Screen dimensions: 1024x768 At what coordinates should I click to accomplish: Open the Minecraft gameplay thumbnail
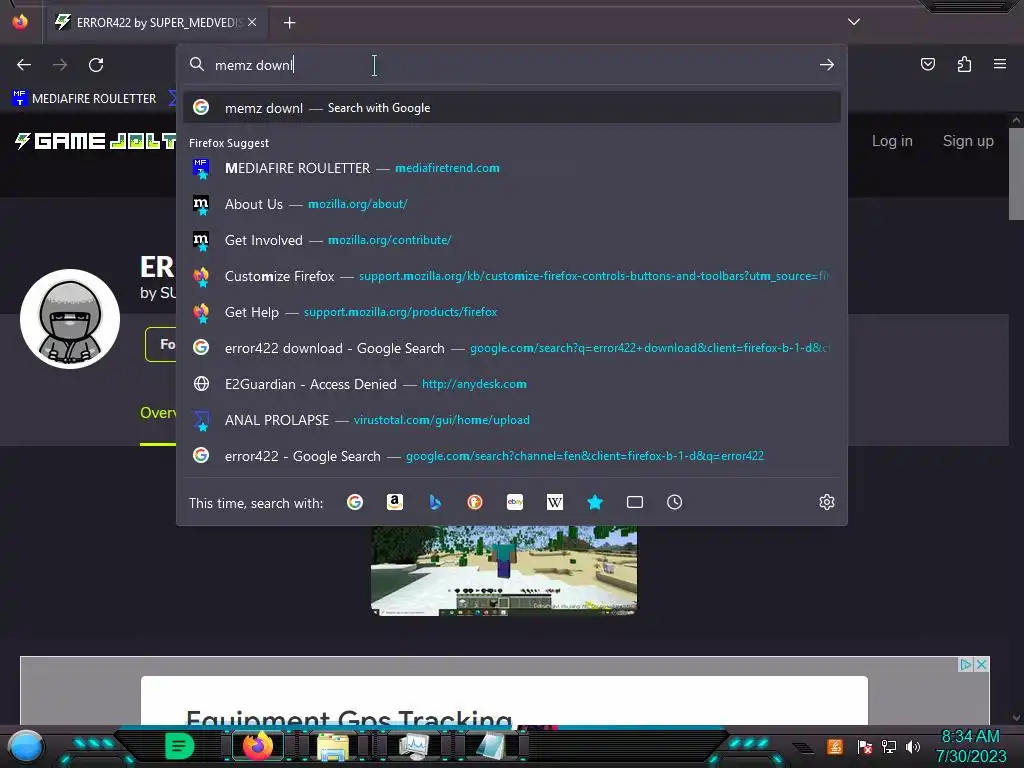[x=504, y=571]
